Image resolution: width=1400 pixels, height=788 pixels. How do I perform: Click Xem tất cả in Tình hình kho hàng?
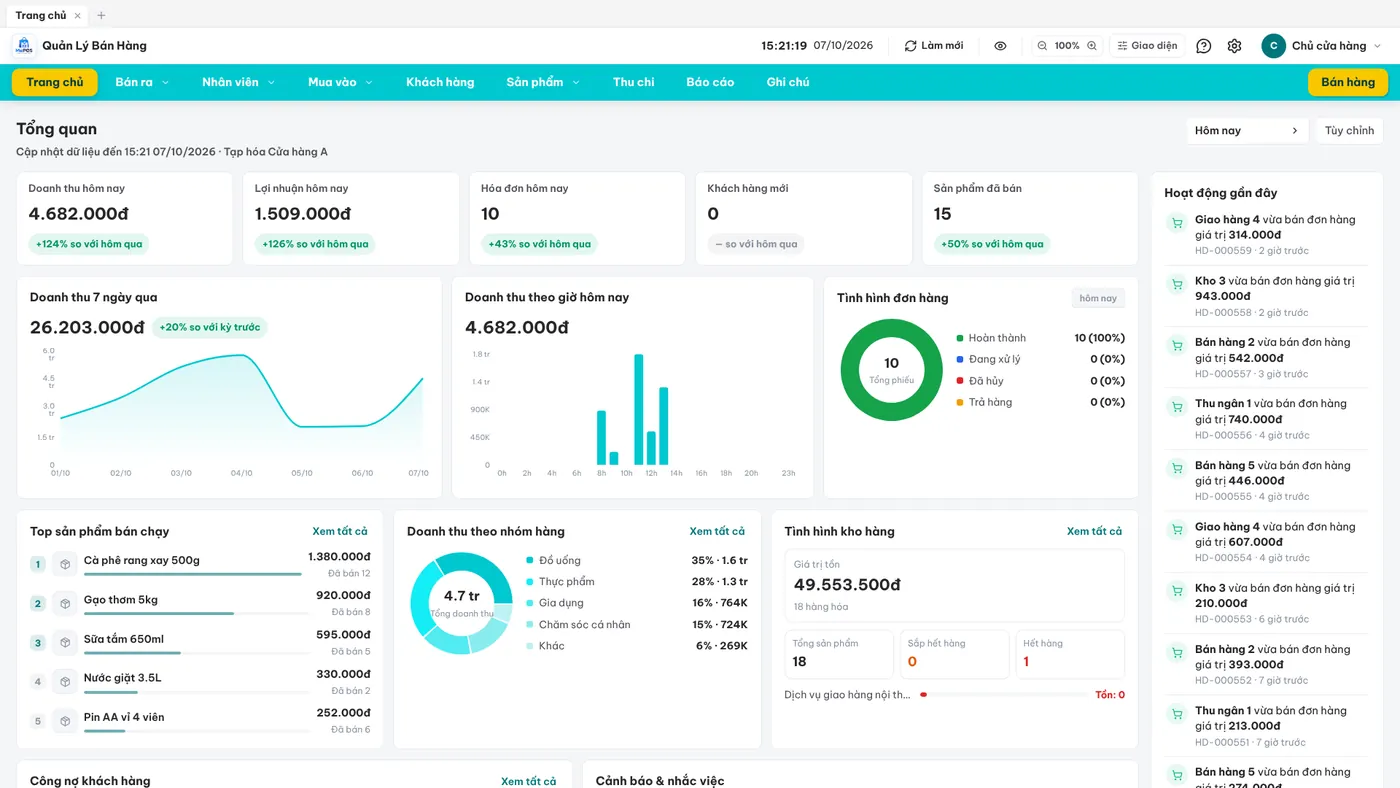1094,531
